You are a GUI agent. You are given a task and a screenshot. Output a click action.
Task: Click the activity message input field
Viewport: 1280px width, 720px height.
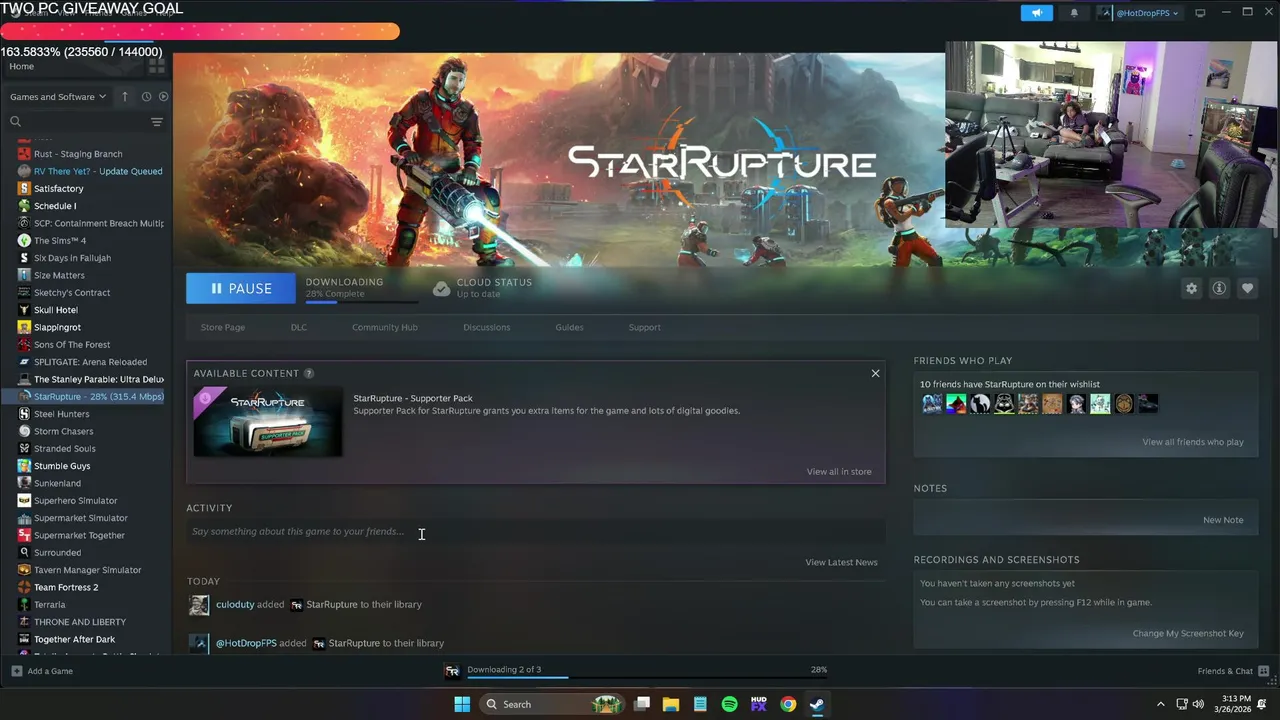tap(535, 531)
